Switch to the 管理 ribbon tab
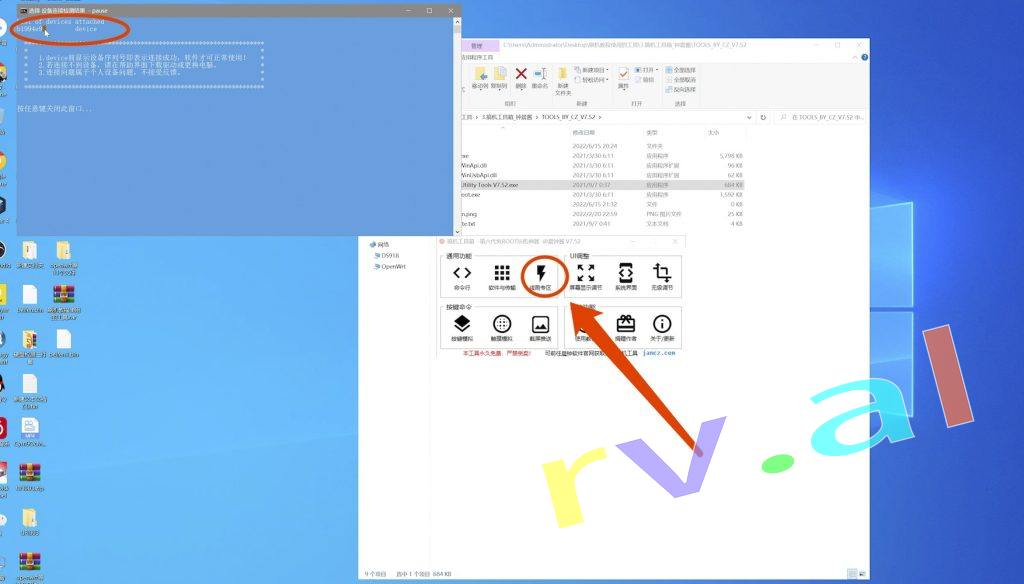 pos(476,45)
